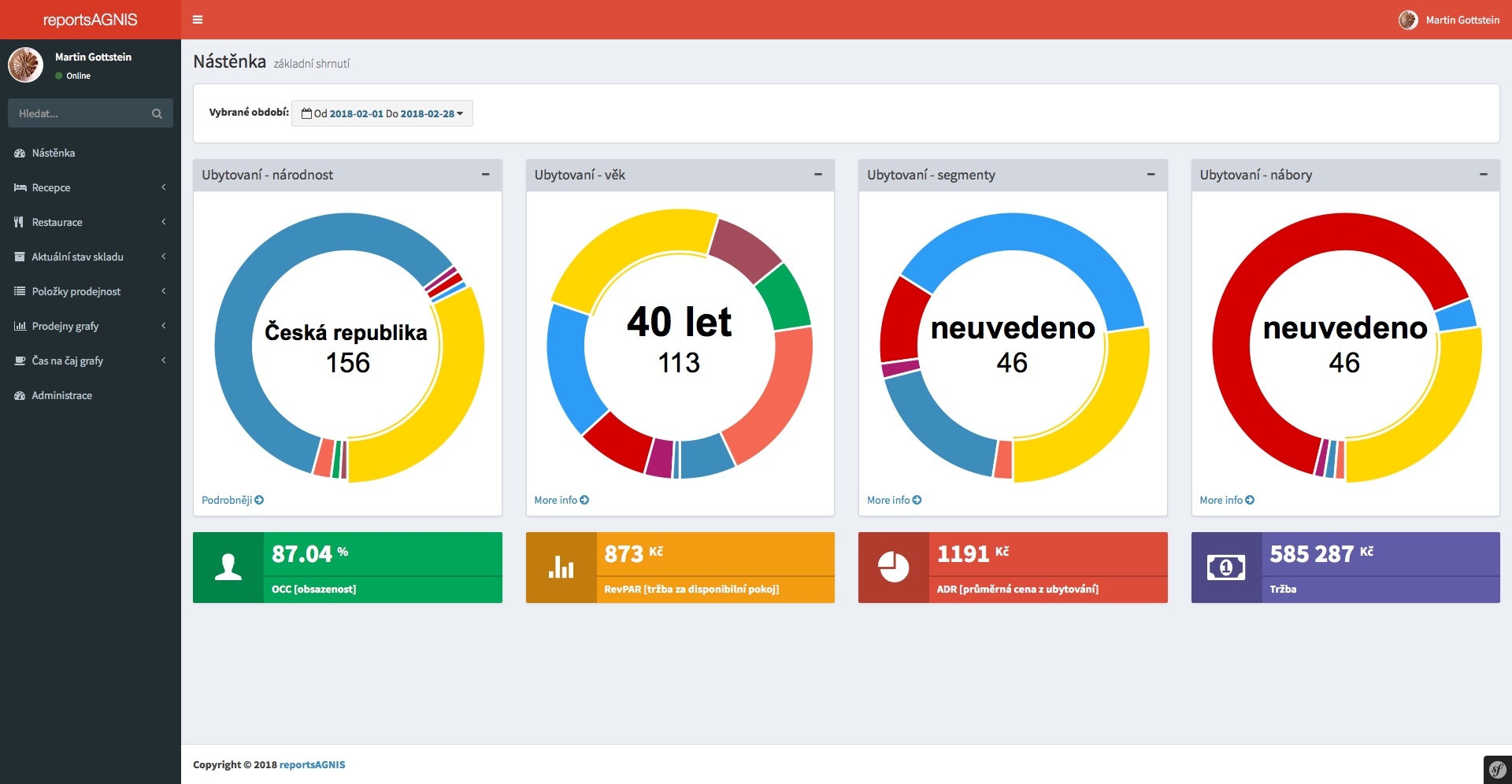This screenshot has width=1512, height=784.
Task: Go to Administrace in the sidebar
Action: [61, 395]
